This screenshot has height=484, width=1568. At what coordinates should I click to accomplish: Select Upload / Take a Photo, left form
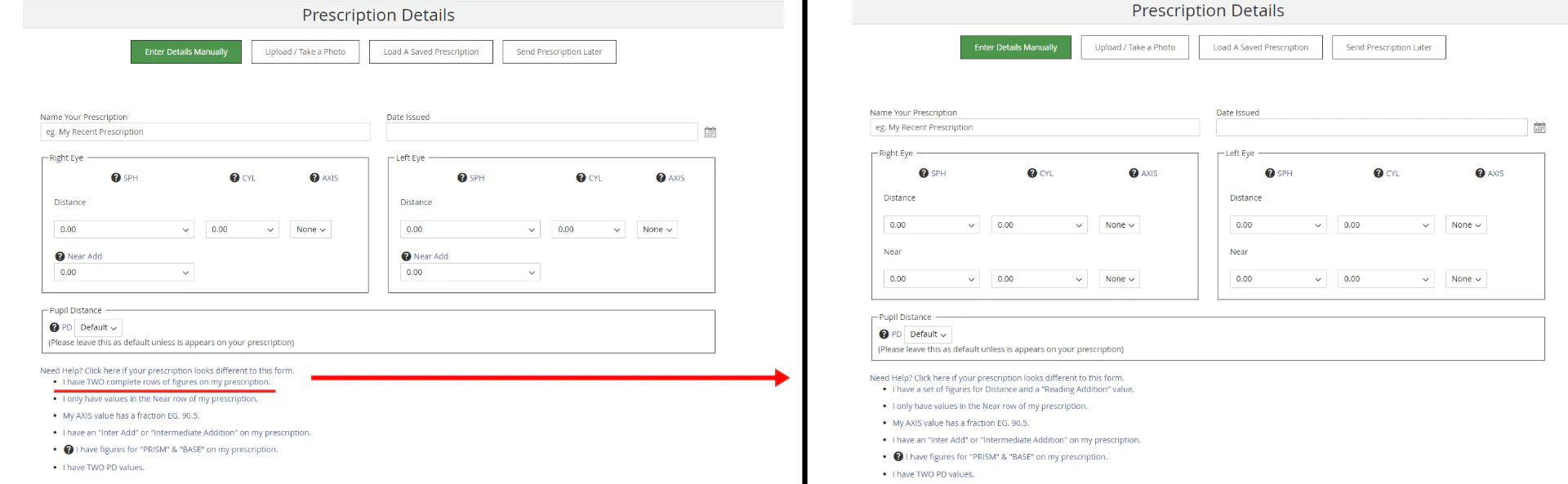[x=305, y=51]
